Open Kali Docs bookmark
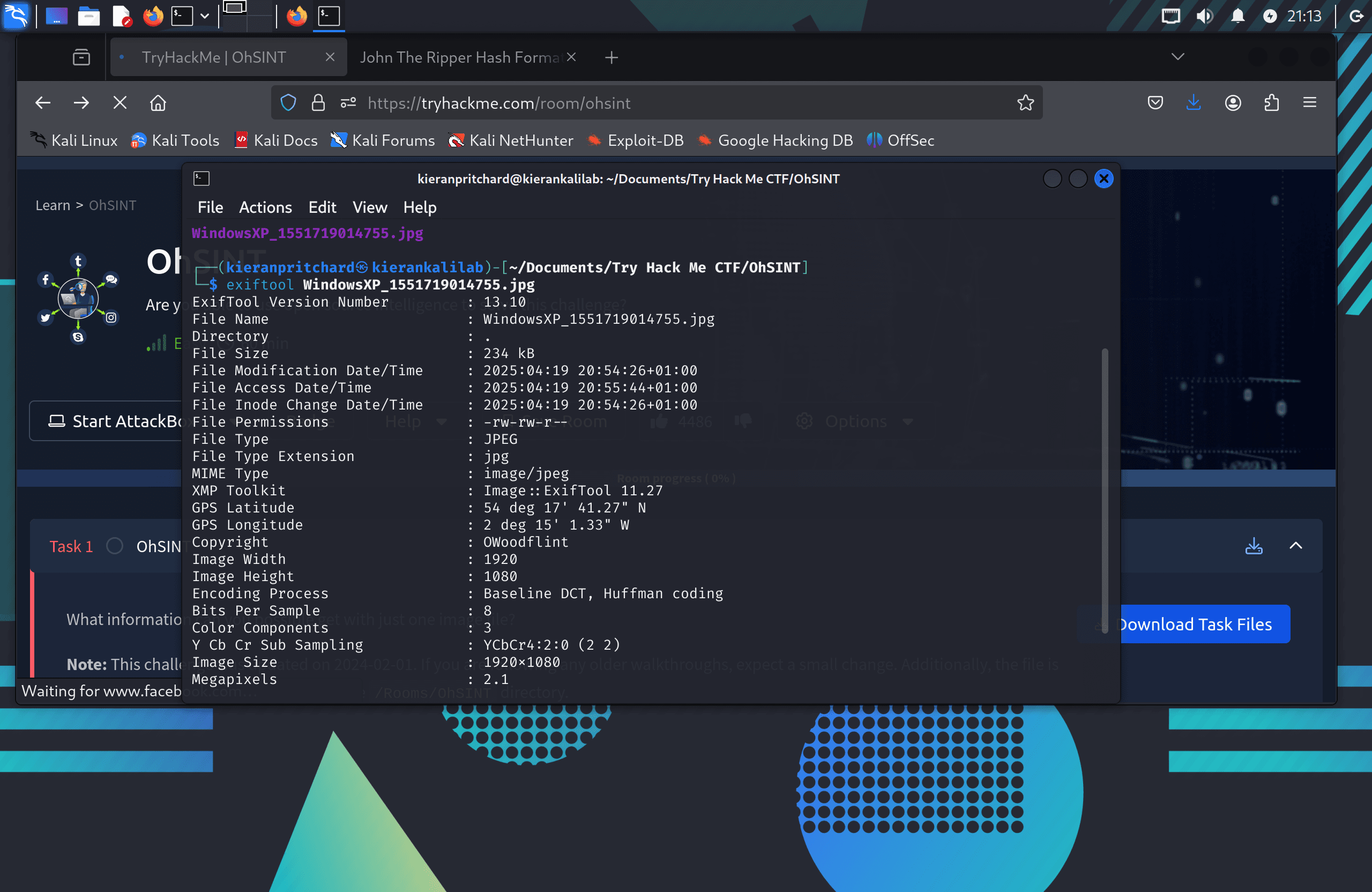This screenshot has height=892, width=1372. pyautogui.click(x=276, y=140)
